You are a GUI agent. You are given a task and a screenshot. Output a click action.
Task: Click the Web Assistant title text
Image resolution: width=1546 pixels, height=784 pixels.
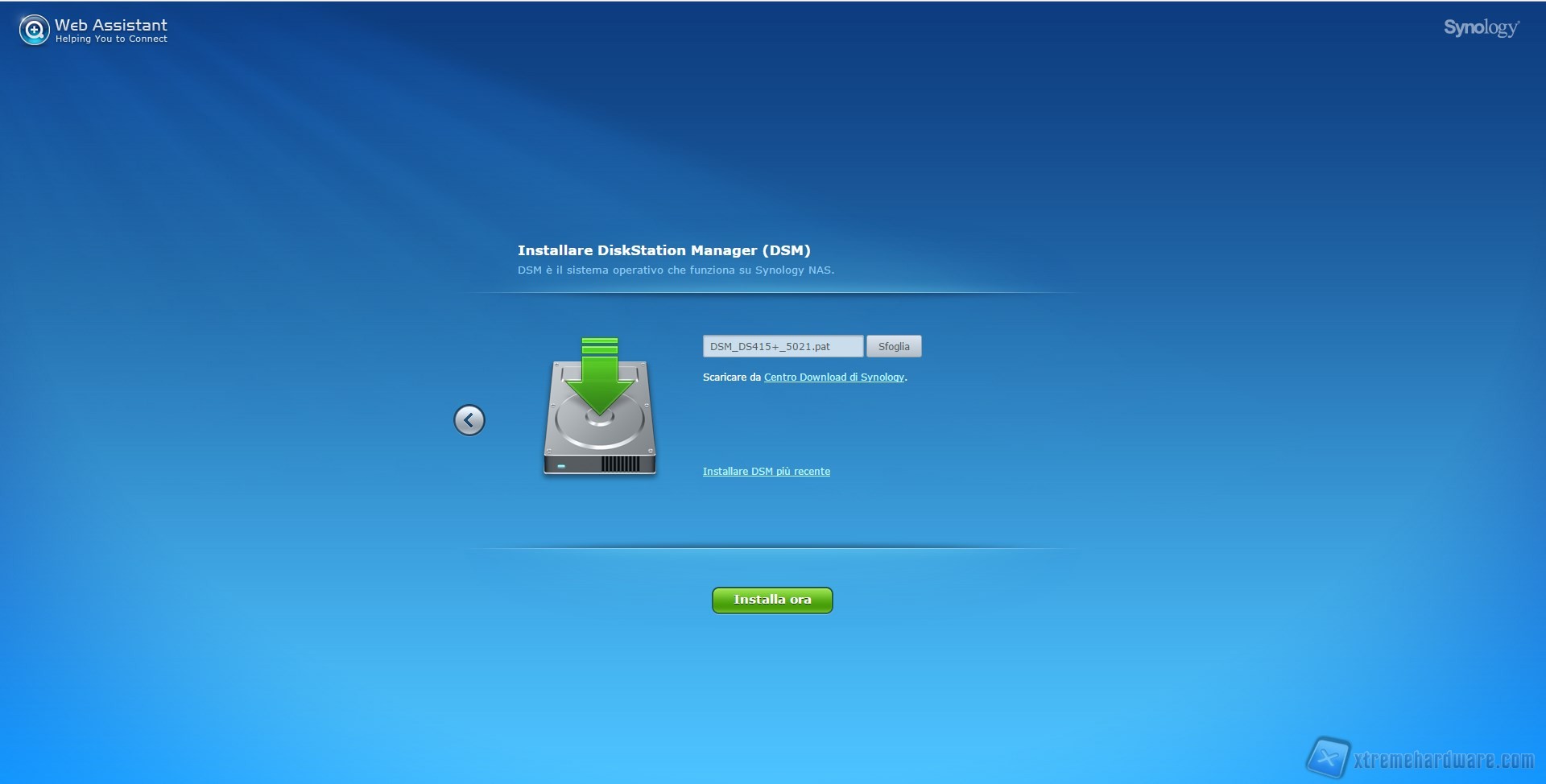pos(111,25)
